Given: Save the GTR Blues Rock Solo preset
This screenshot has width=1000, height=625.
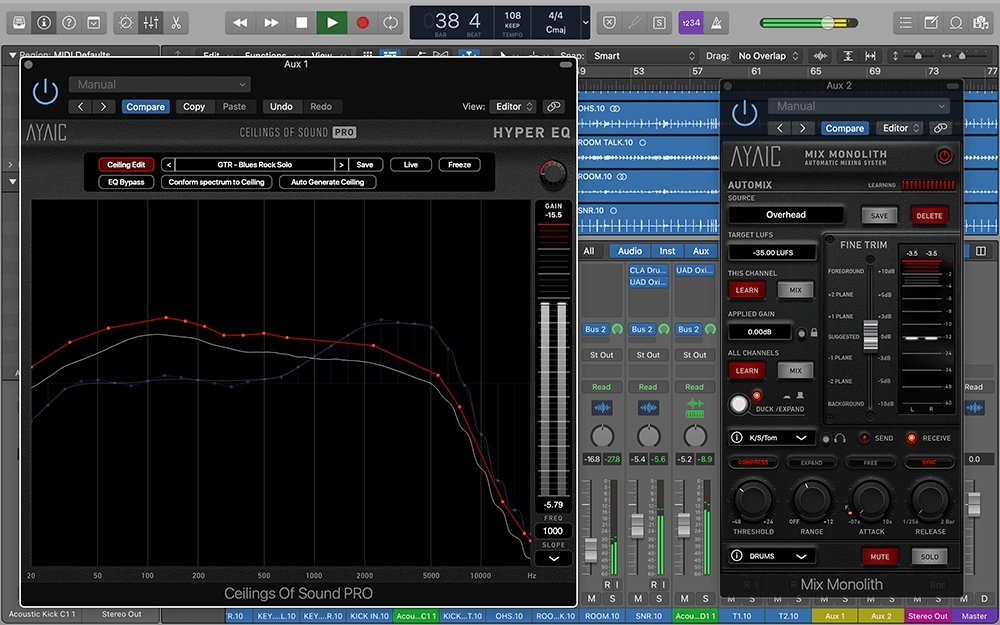Looking at the screenshot, I should 365,165.
